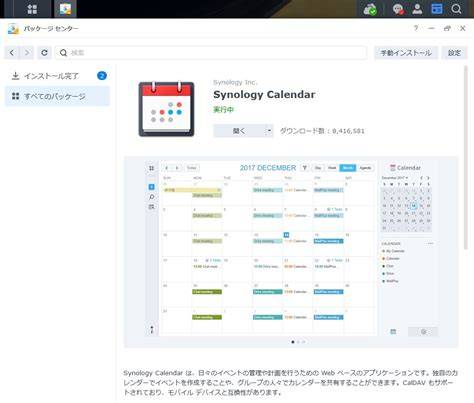Click the search package input field
The image size is (474, 403).
(211, 53)
